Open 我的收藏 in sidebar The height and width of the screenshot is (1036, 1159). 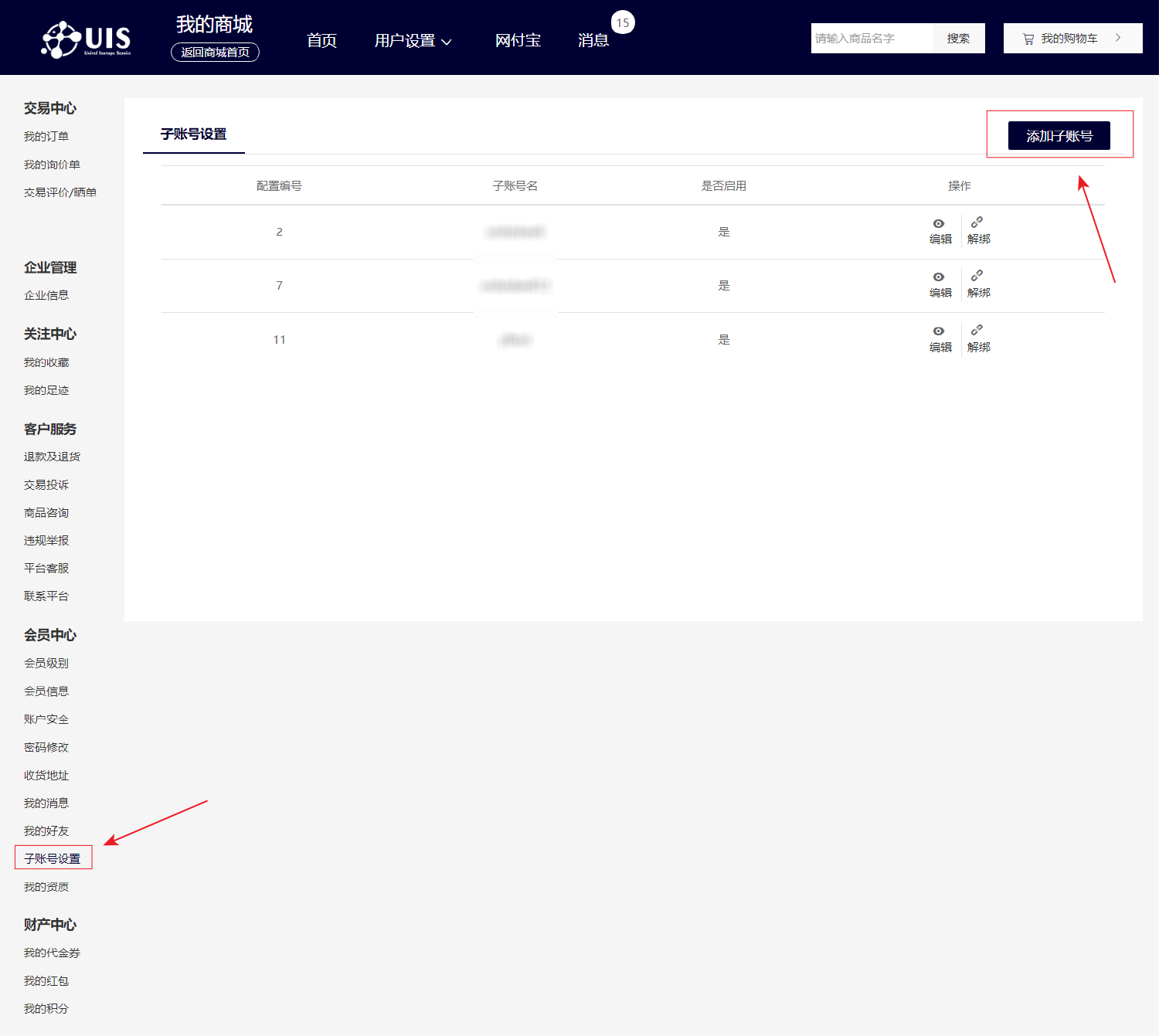pos(46,362)
